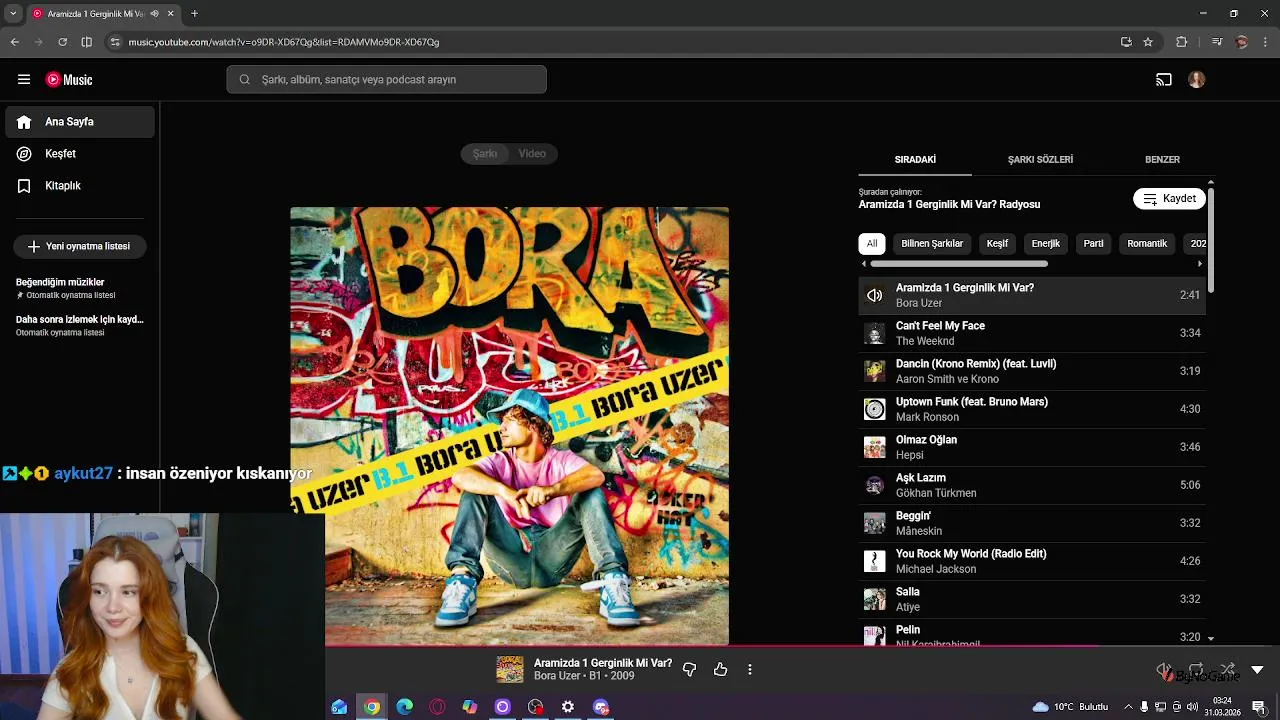The width and height of the screenshot is (1280, 720).
Task: Collapse the player with down arrow
Action: click(x=1257, y=670)
